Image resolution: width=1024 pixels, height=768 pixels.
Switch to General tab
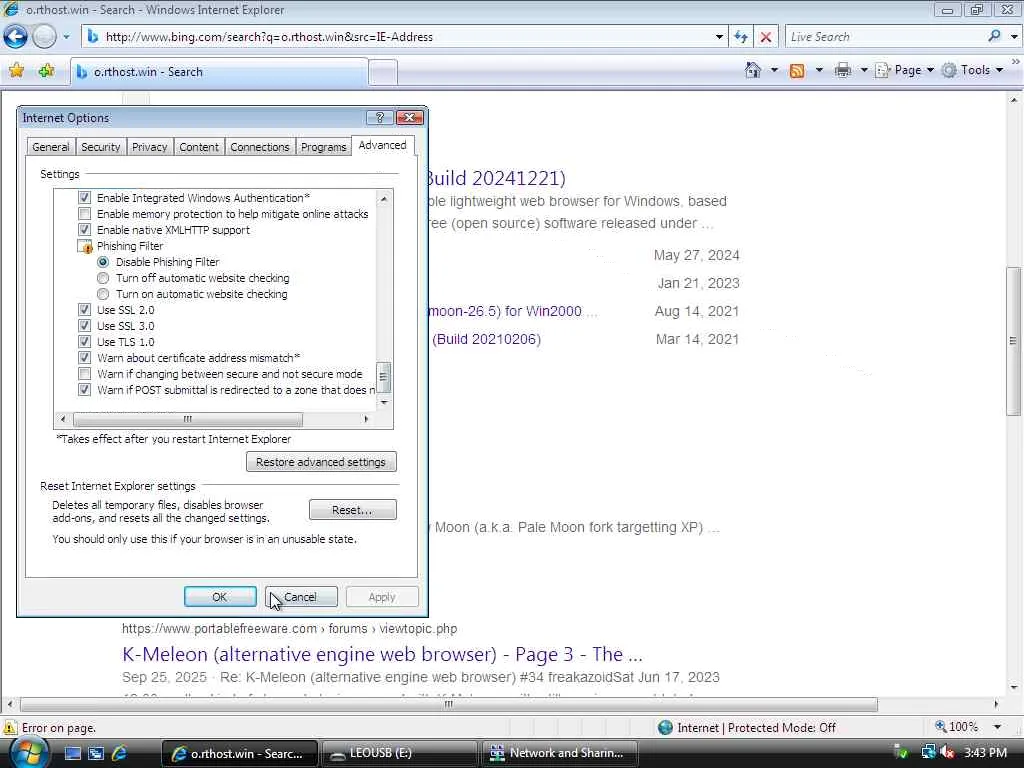pos(51,147)
